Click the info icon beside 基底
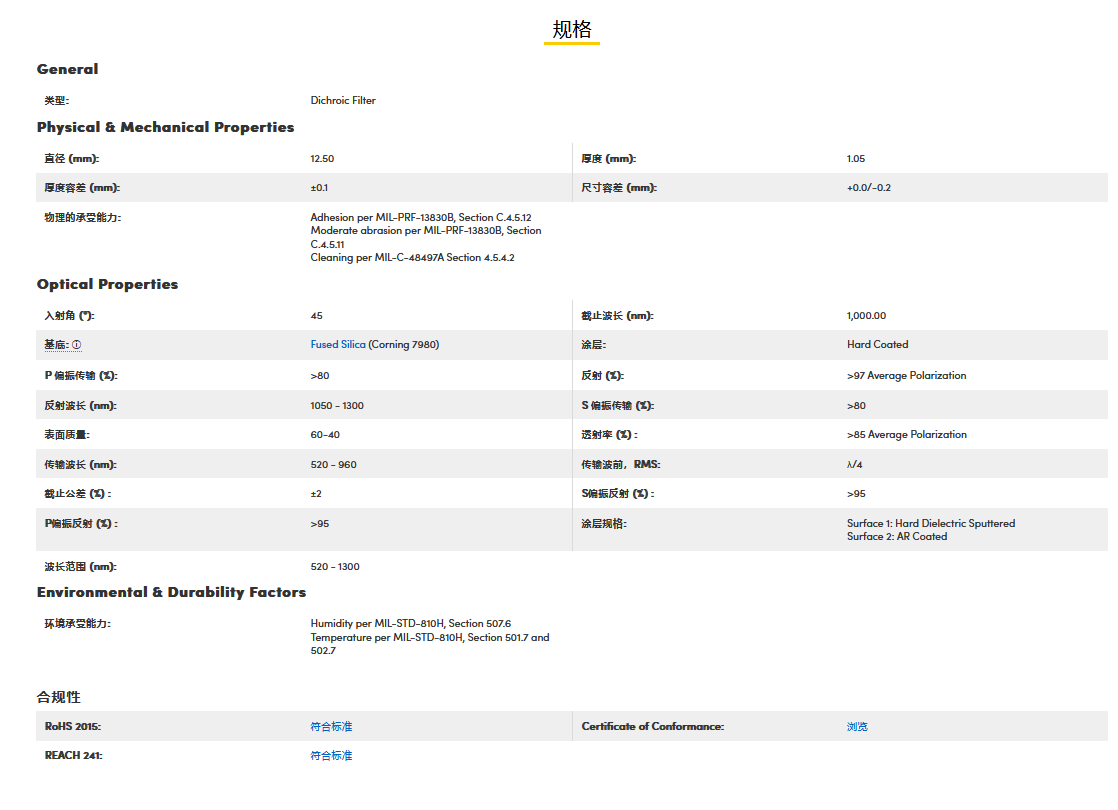The height and width of the screenshot is (810, 1118). click(x=76, y=345)
